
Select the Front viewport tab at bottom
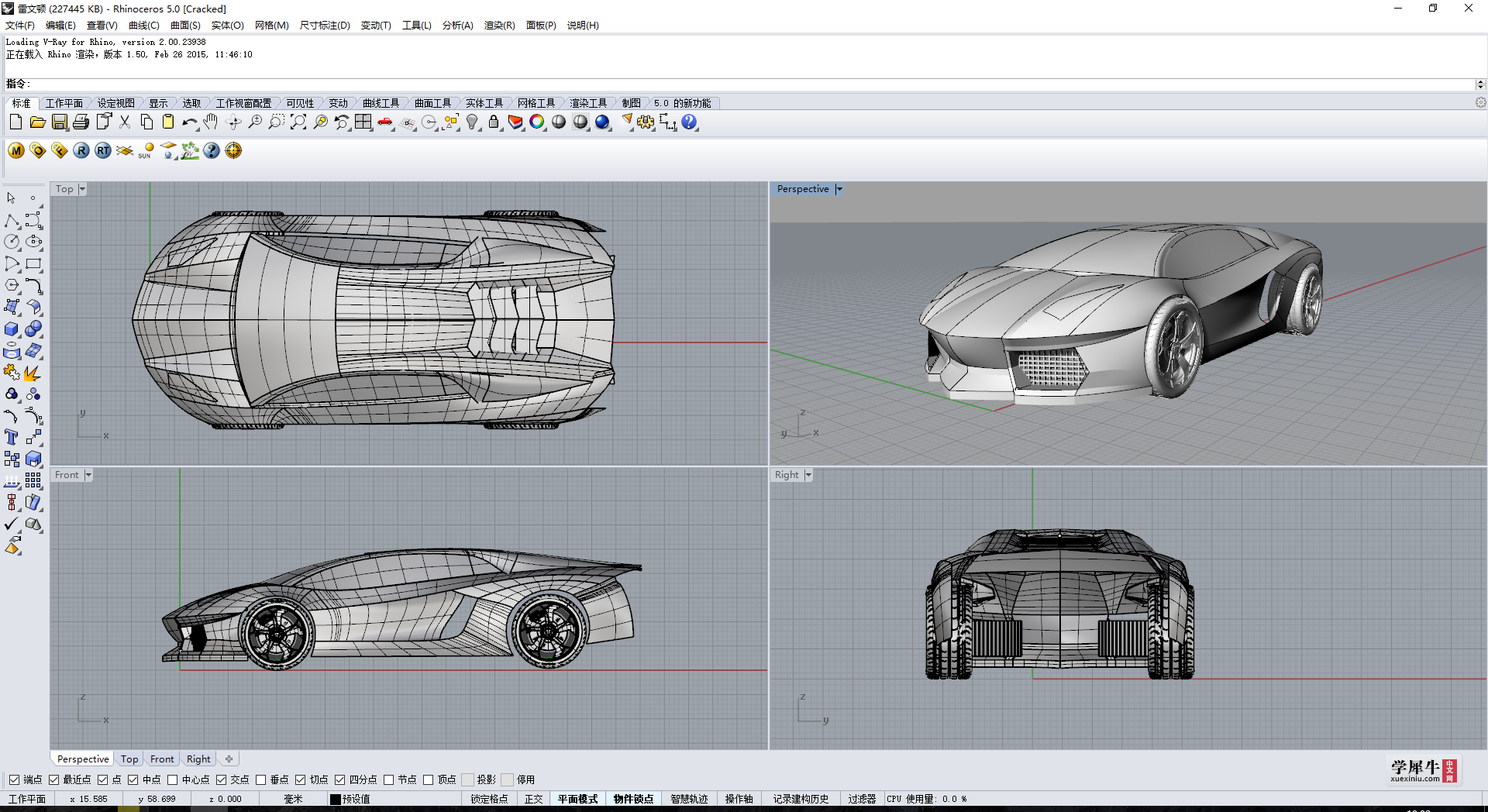pos(162,759)
